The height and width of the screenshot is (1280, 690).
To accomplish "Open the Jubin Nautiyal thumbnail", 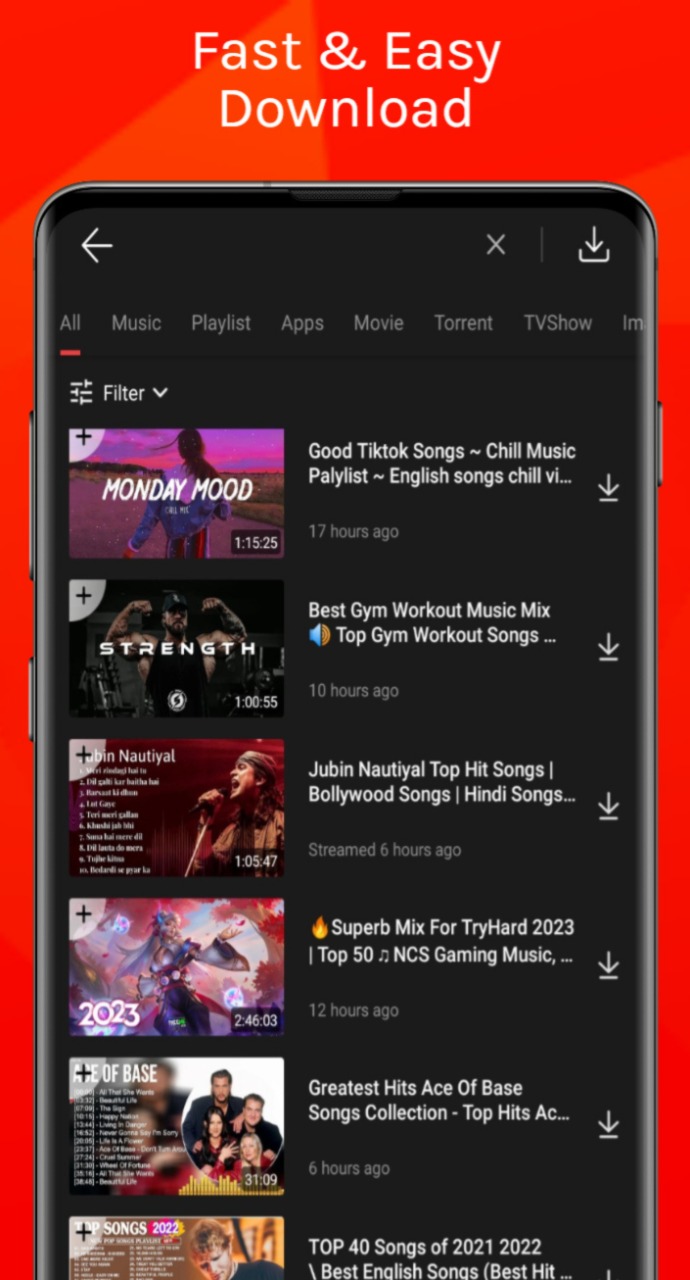I will tap(176, 807).
